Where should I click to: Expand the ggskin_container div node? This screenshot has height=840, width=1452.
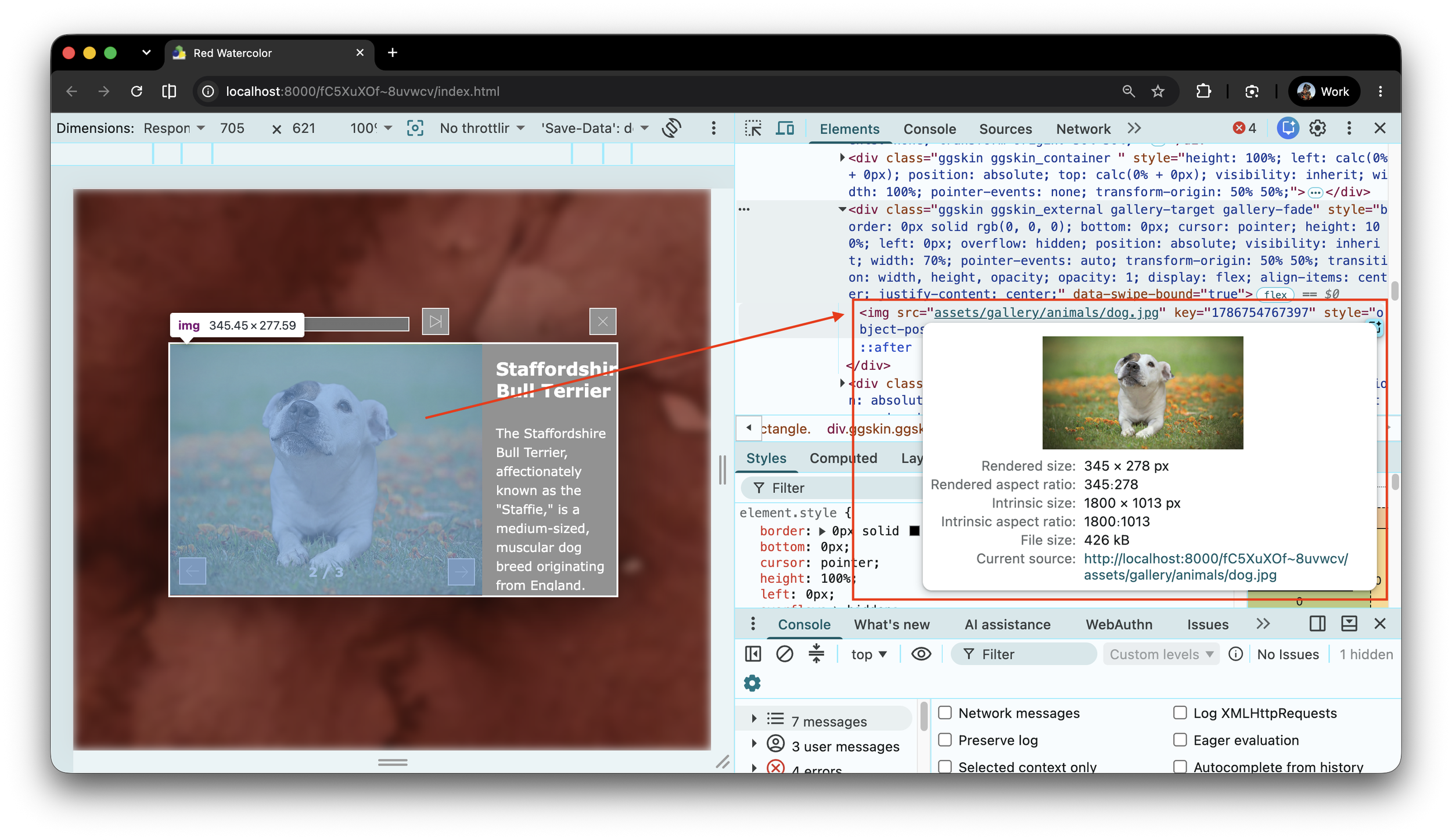(842, 157)
